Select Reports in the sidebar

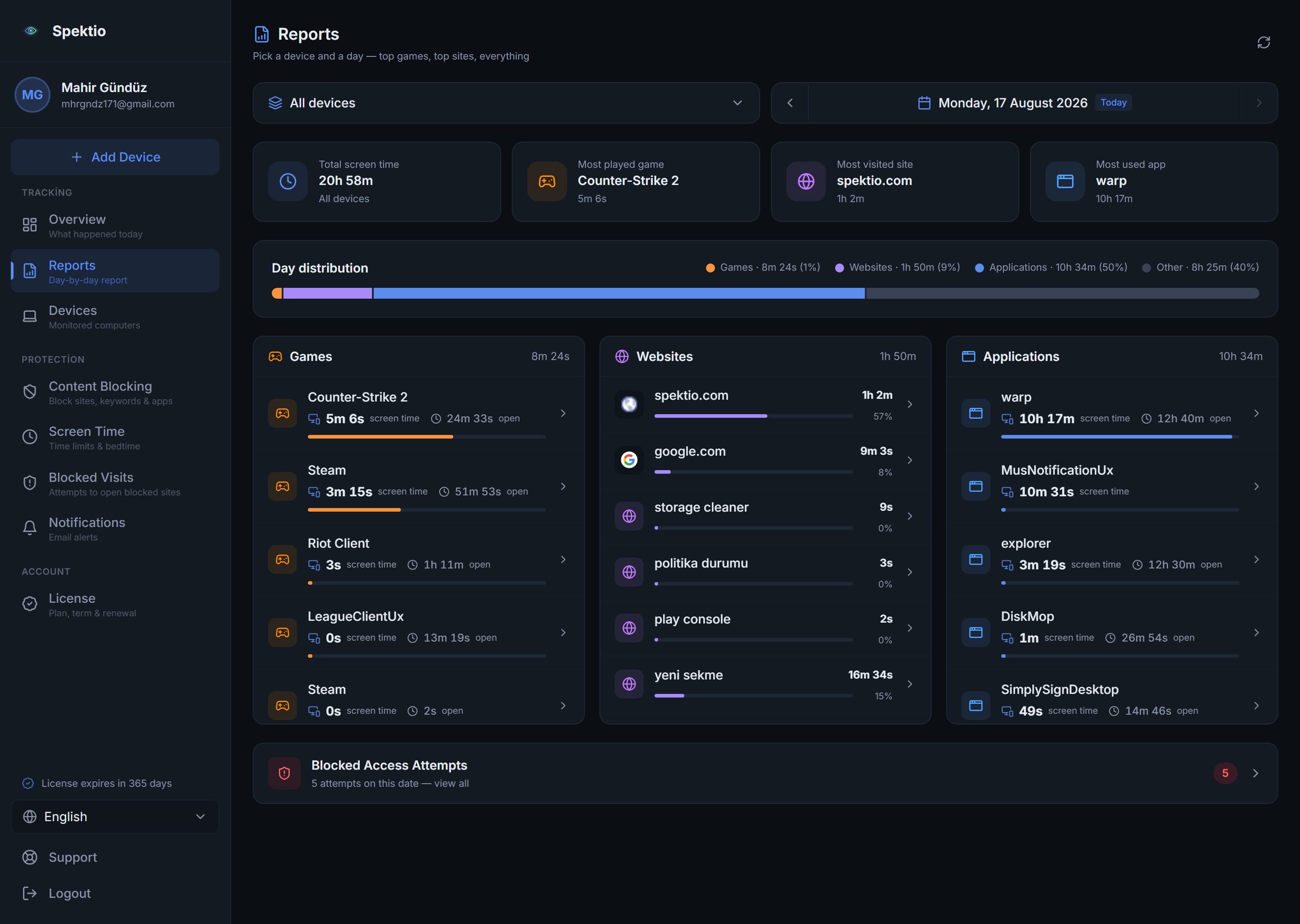(115, 271)
